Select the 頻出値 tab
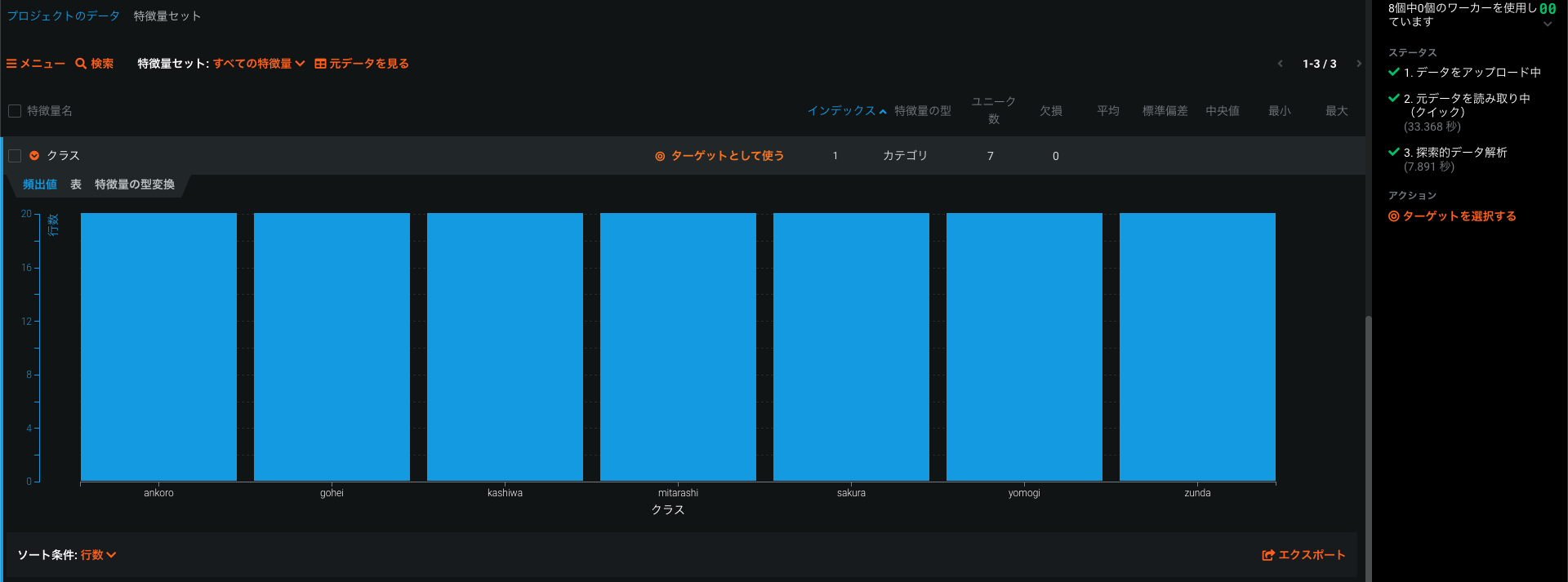The image size is (1568, 582). [40, 184]
